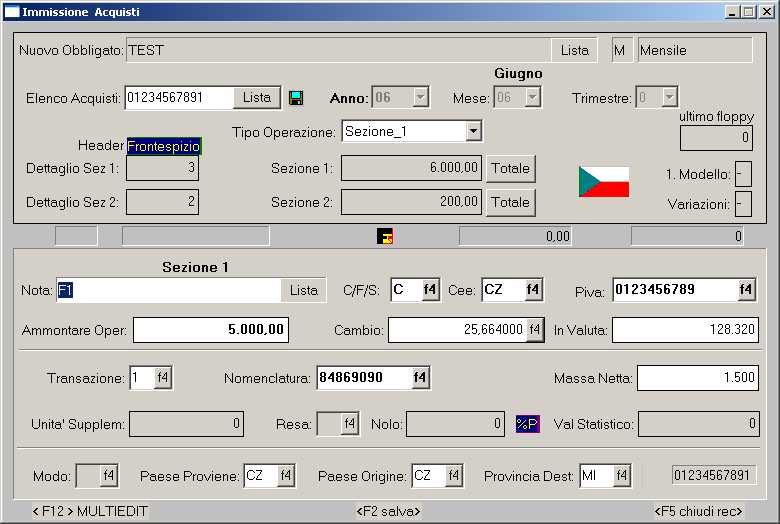Click Totale button for Sezione 2
This screenshot has width=780, height=524.
(510, 202)
